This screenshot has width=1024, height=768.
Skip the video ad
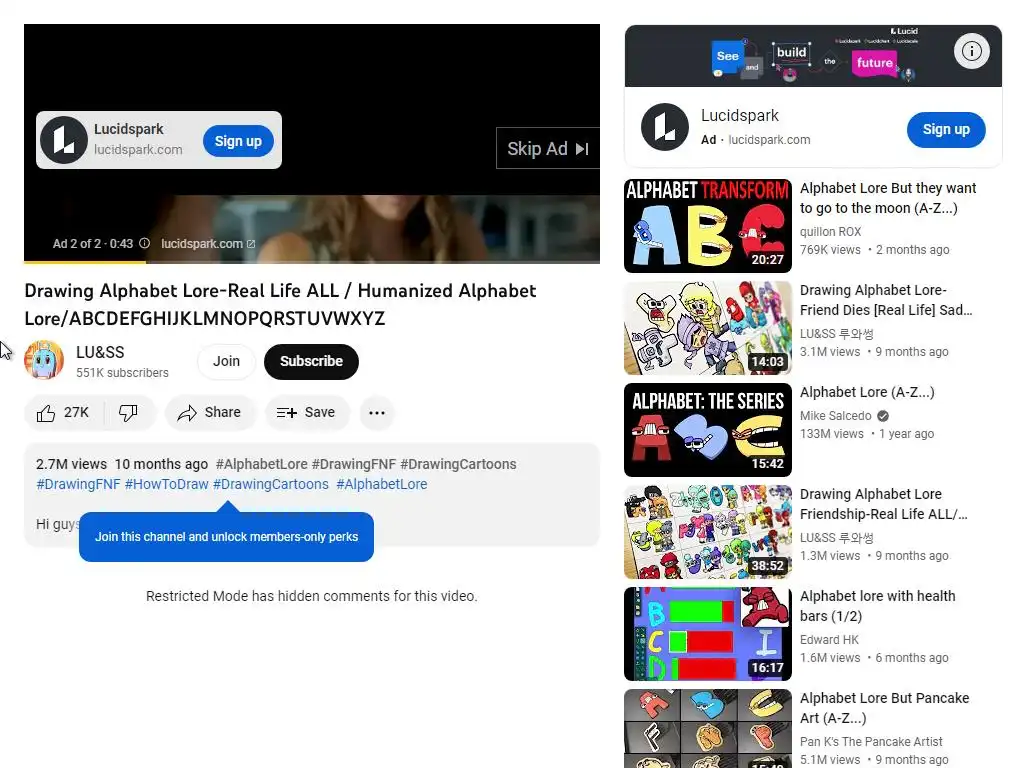tap(548, 149)
